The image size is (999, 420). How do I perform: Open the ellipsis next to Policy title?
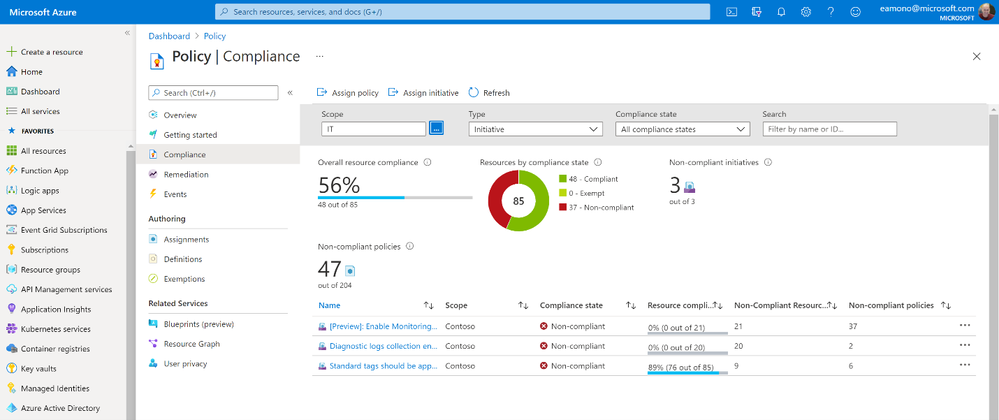(320, 56)
